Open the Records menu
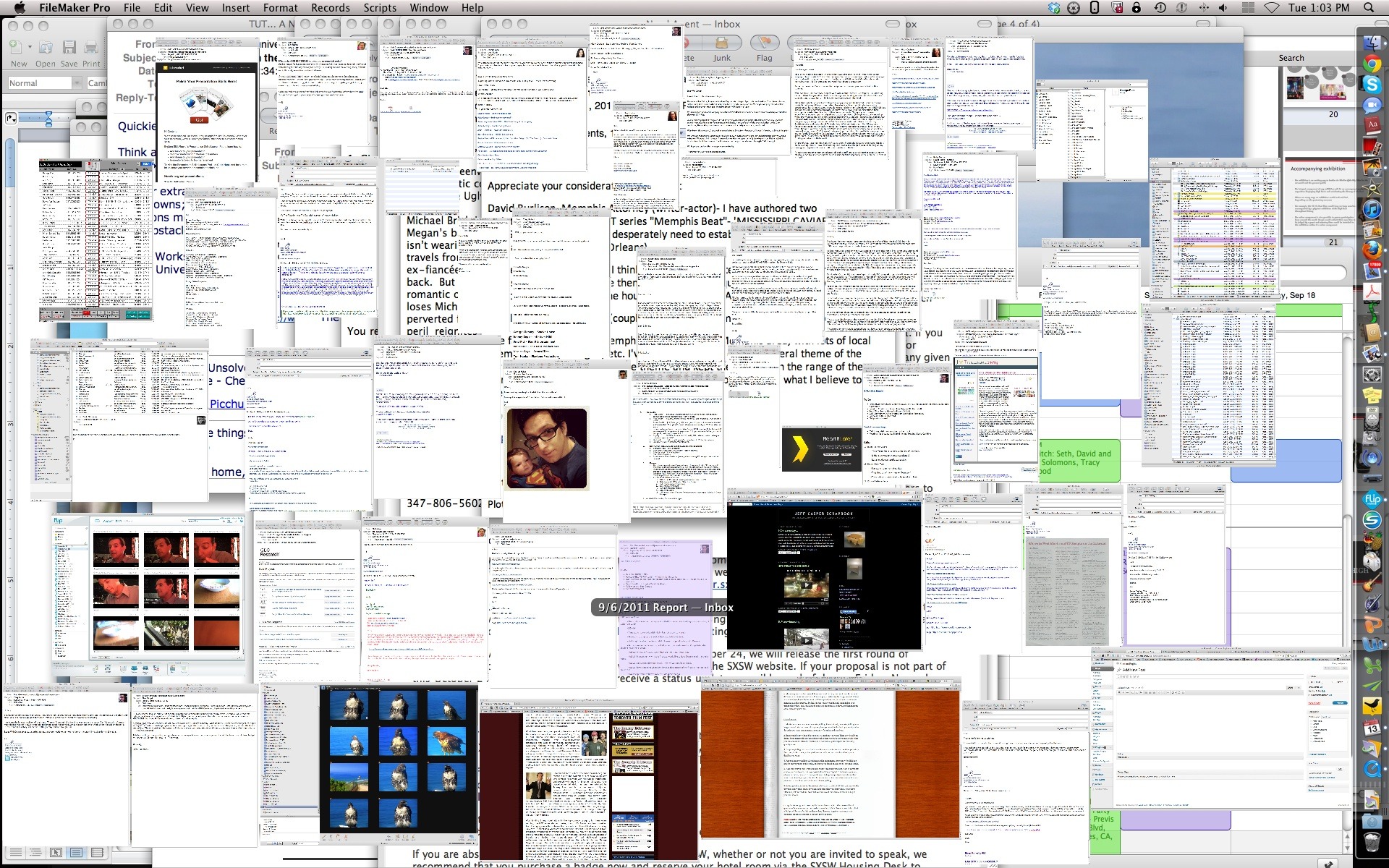The height and width of the screenshot is (868, 1389). pos(330,8)
